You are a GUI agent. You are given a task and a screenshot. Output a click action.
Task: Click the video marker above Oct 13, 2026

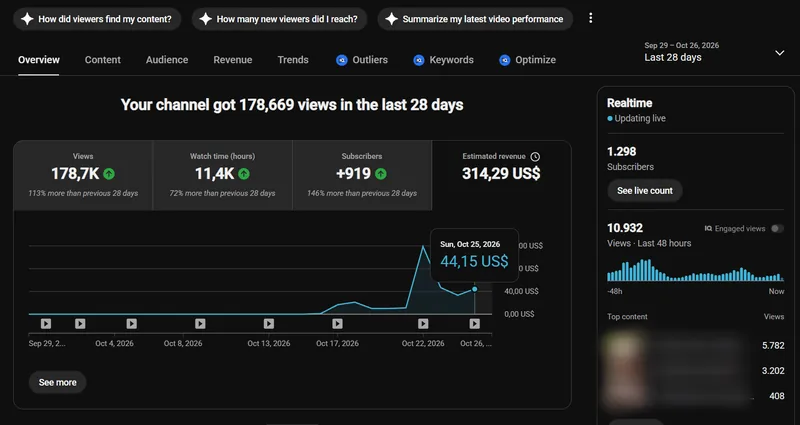click(x=269, y=323)
